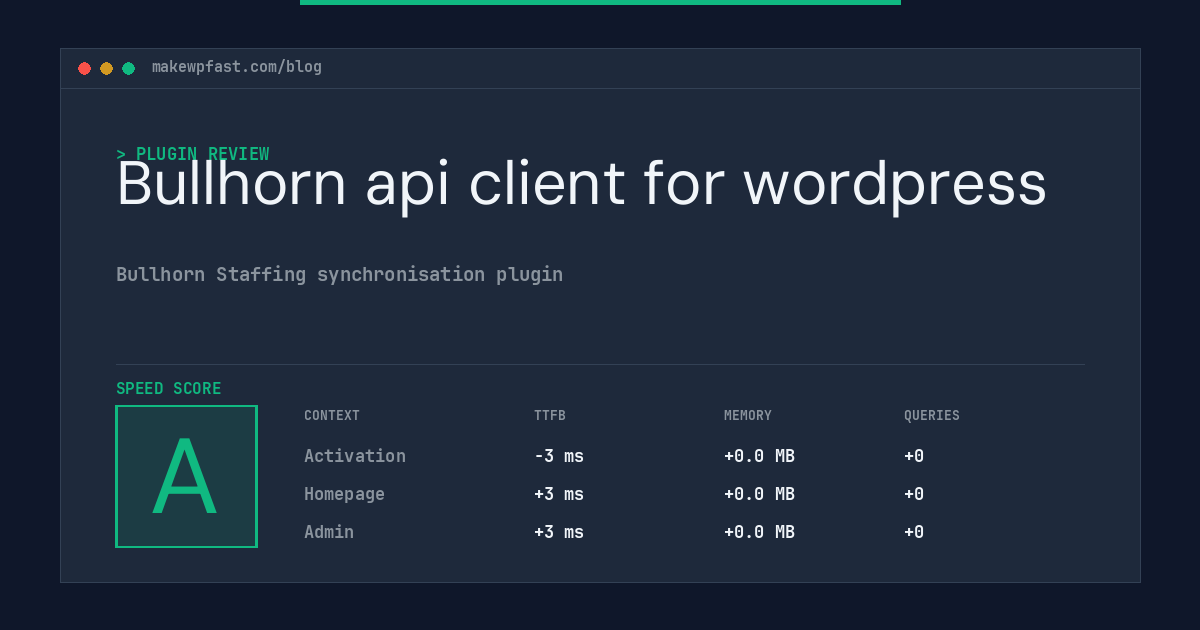Click the CONTEXT column header
This screenshot has height=630, width=1200.
click(332, 415)
